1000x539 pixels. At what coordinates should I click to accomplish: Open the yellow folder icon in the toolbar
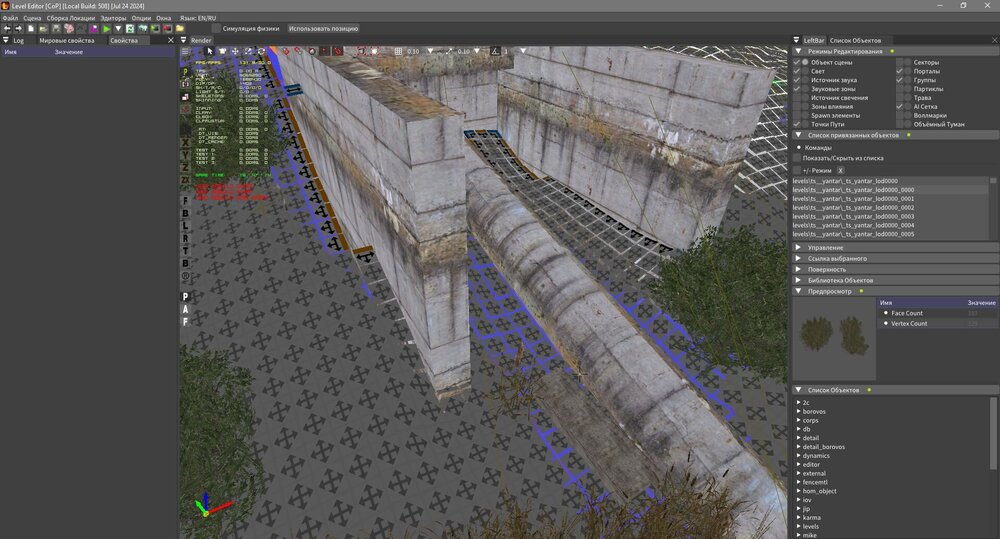(180, 29)
